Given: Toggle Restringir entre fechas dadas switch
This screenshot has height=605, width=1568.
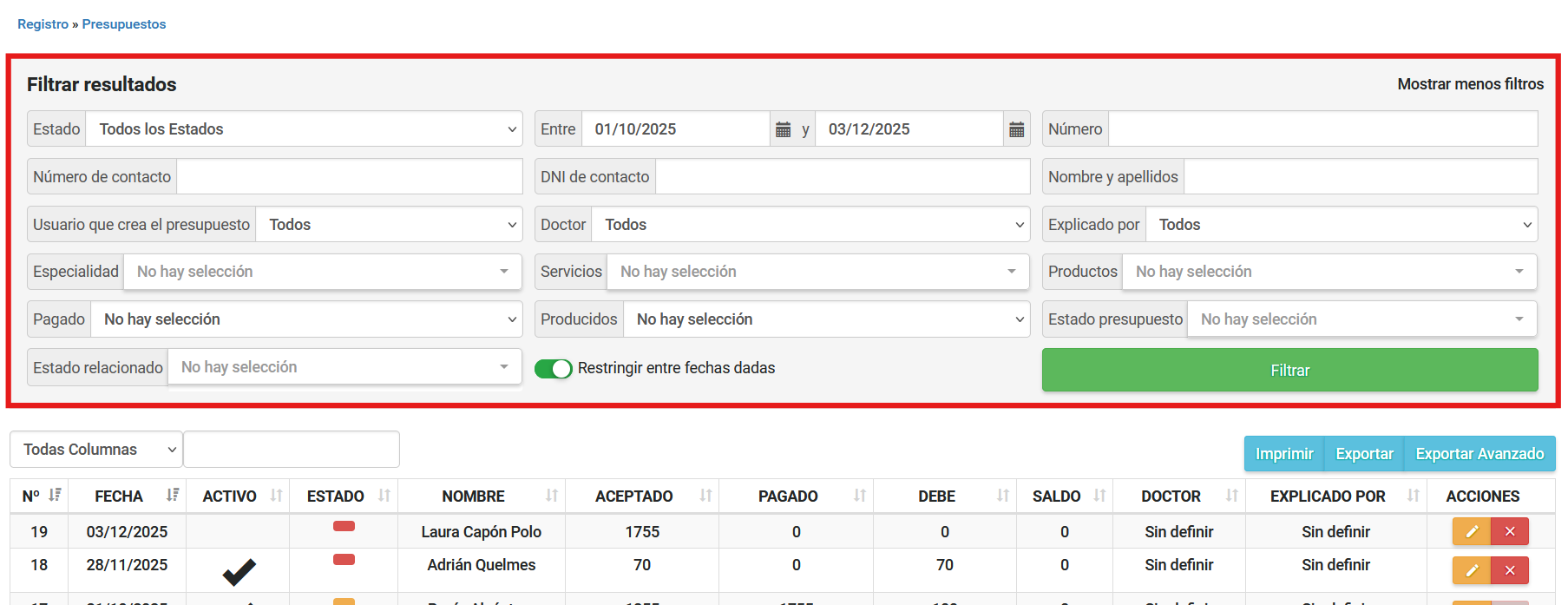Looking at the screenshot, I should (553, 369).
